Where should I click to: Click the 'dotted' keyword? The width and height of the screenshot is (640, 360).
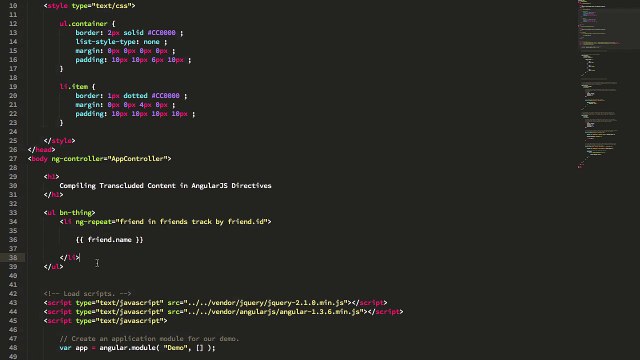136,96
